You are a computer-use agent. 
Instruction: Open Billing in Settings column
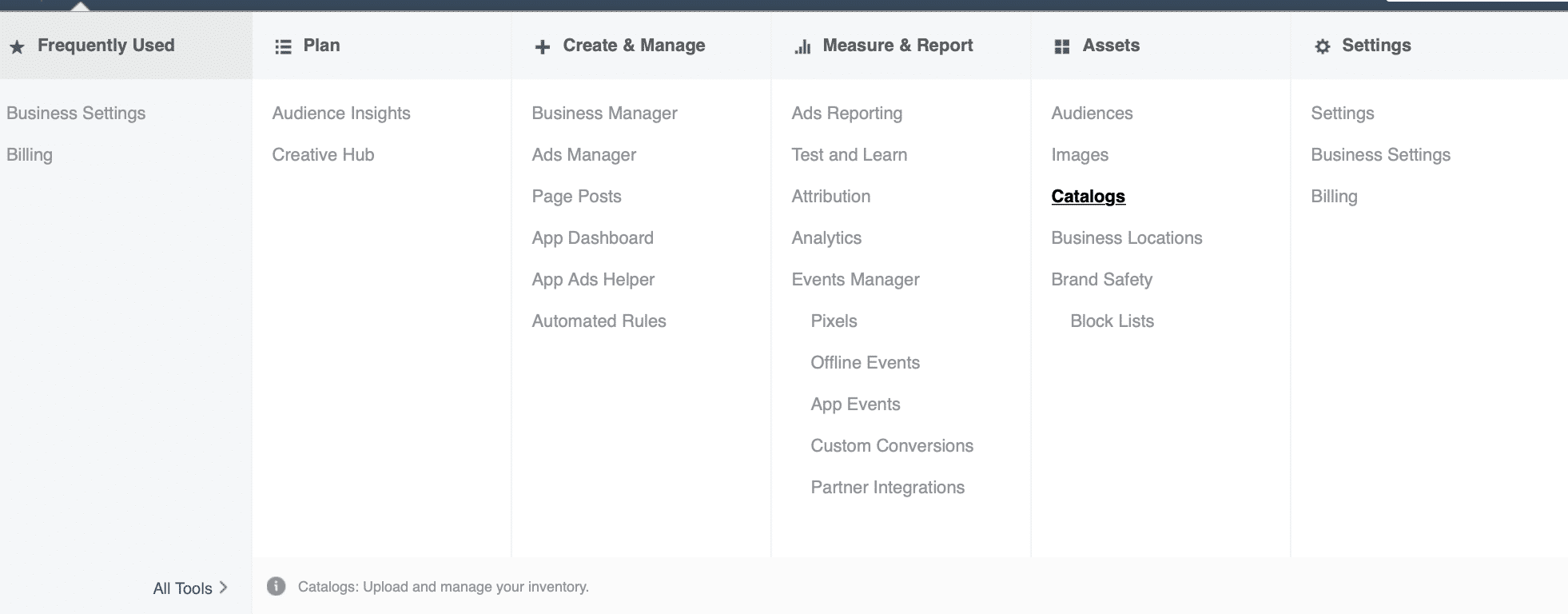1334,197
